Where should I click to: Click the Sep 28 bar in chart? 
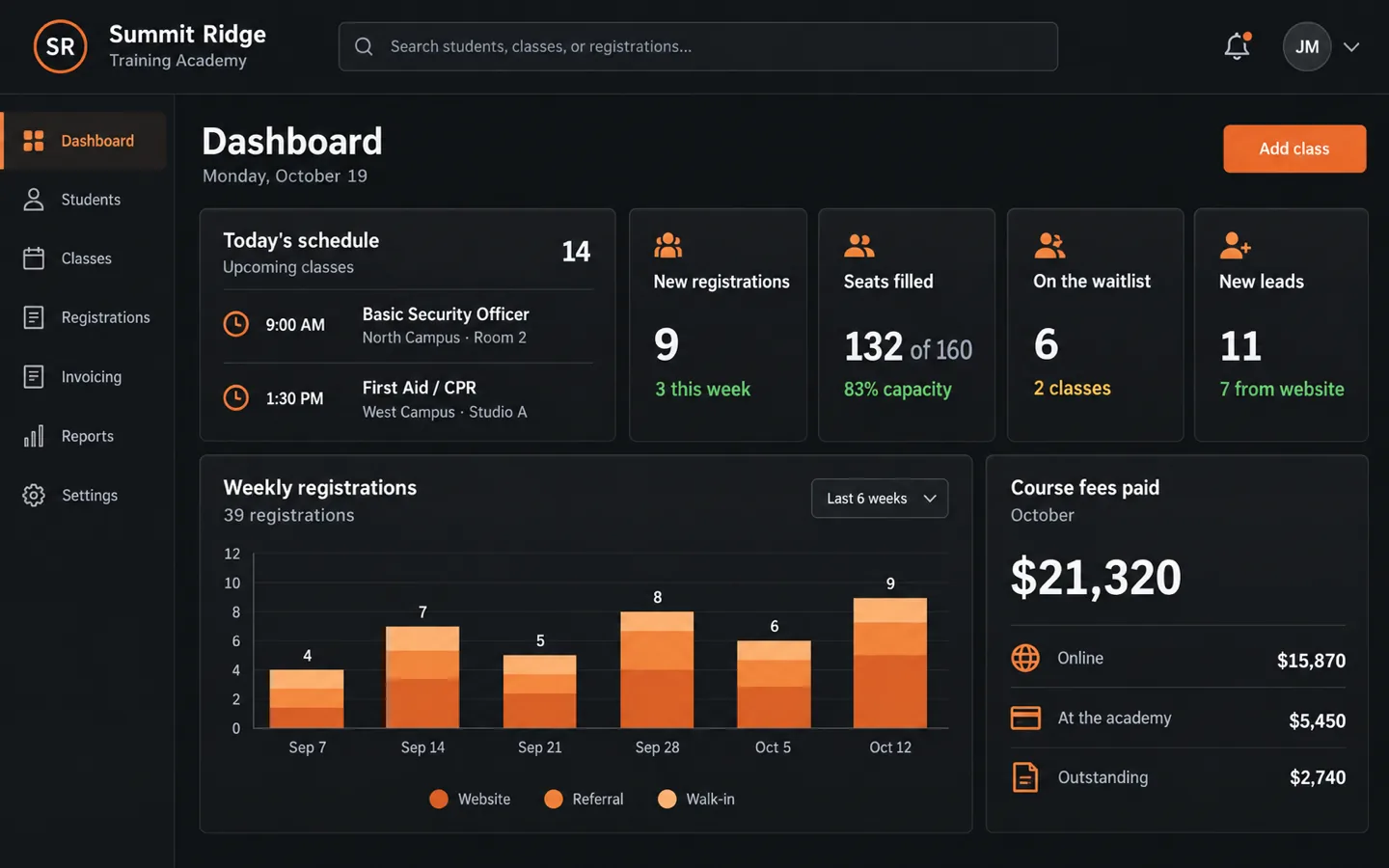[x=657, y=670]
